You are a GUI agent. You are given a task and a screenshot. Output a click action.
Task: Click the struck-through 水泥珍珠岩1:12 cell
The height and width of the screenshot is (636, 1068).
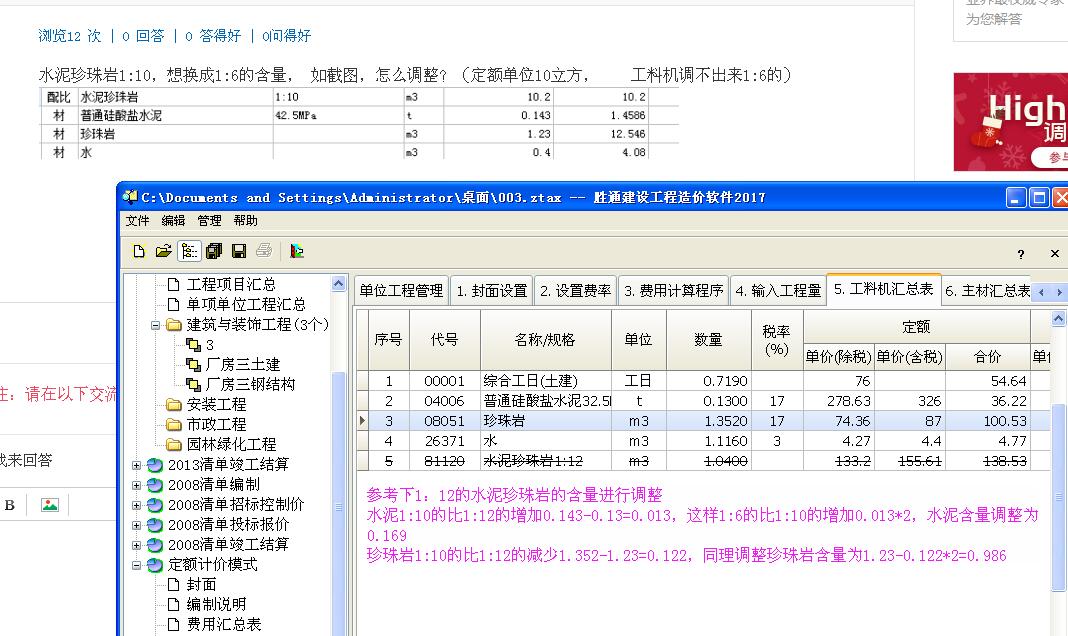pyautogui.click(x=546, y=461)
